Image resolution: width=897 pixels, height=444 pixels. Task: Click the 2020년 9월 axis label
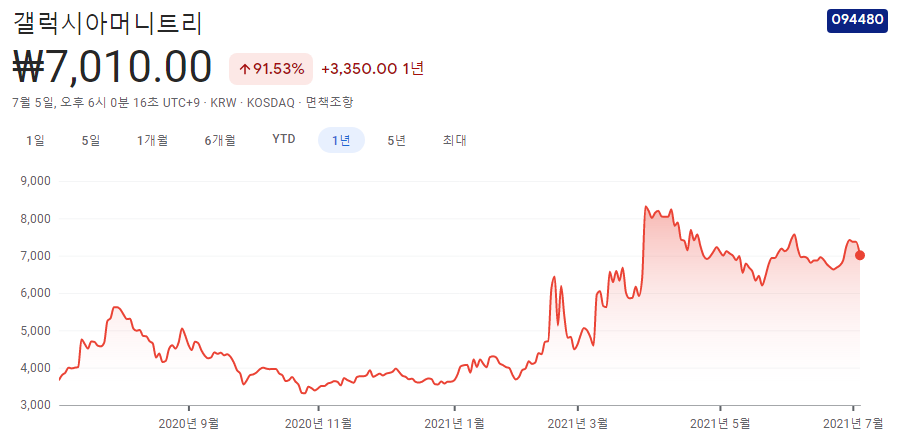(x=188, y=424)
